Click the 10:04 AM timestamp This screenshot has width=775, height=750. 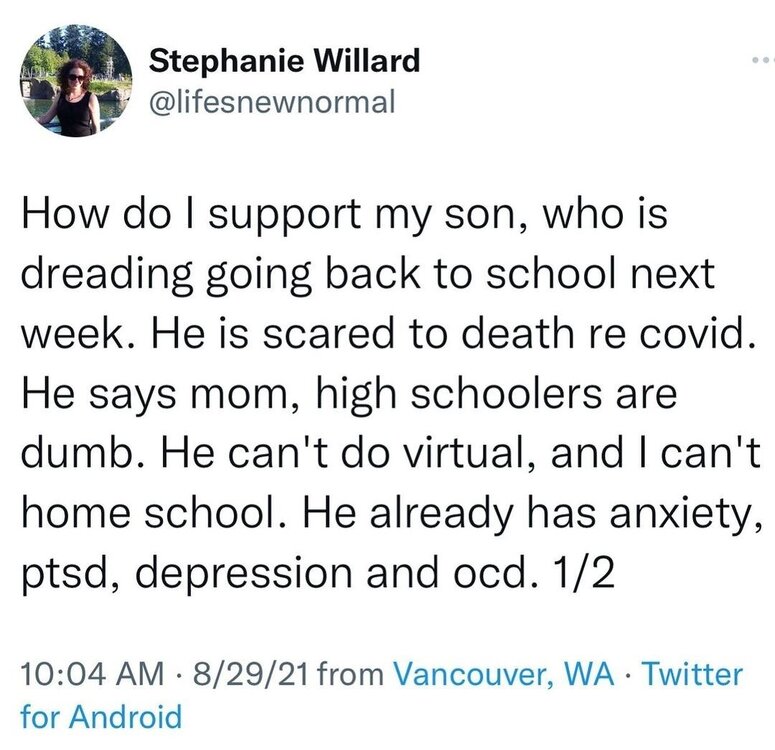tap(87, 673)
